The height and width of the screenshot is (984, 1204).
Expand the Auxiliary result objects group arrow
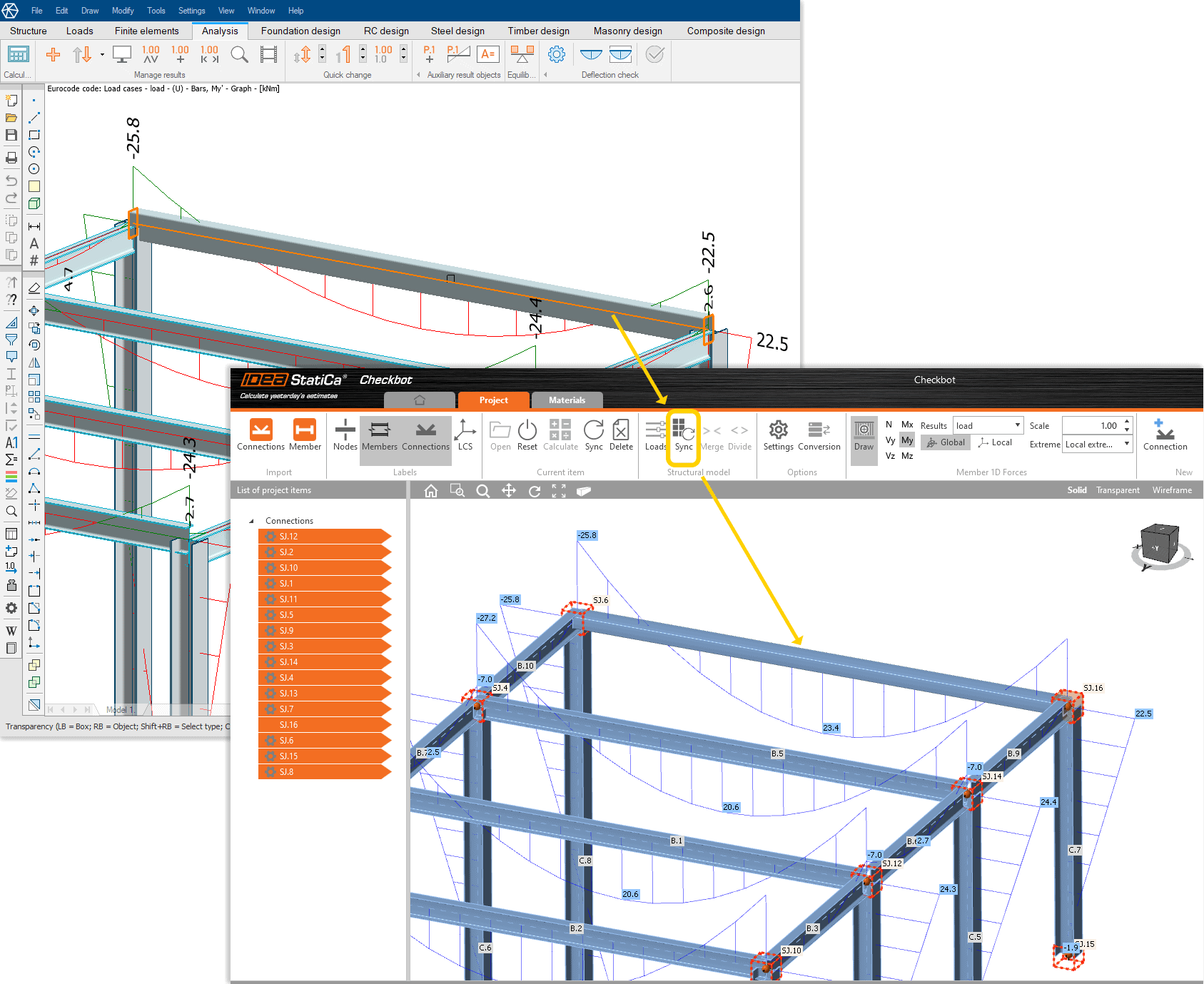click(418, 74)
